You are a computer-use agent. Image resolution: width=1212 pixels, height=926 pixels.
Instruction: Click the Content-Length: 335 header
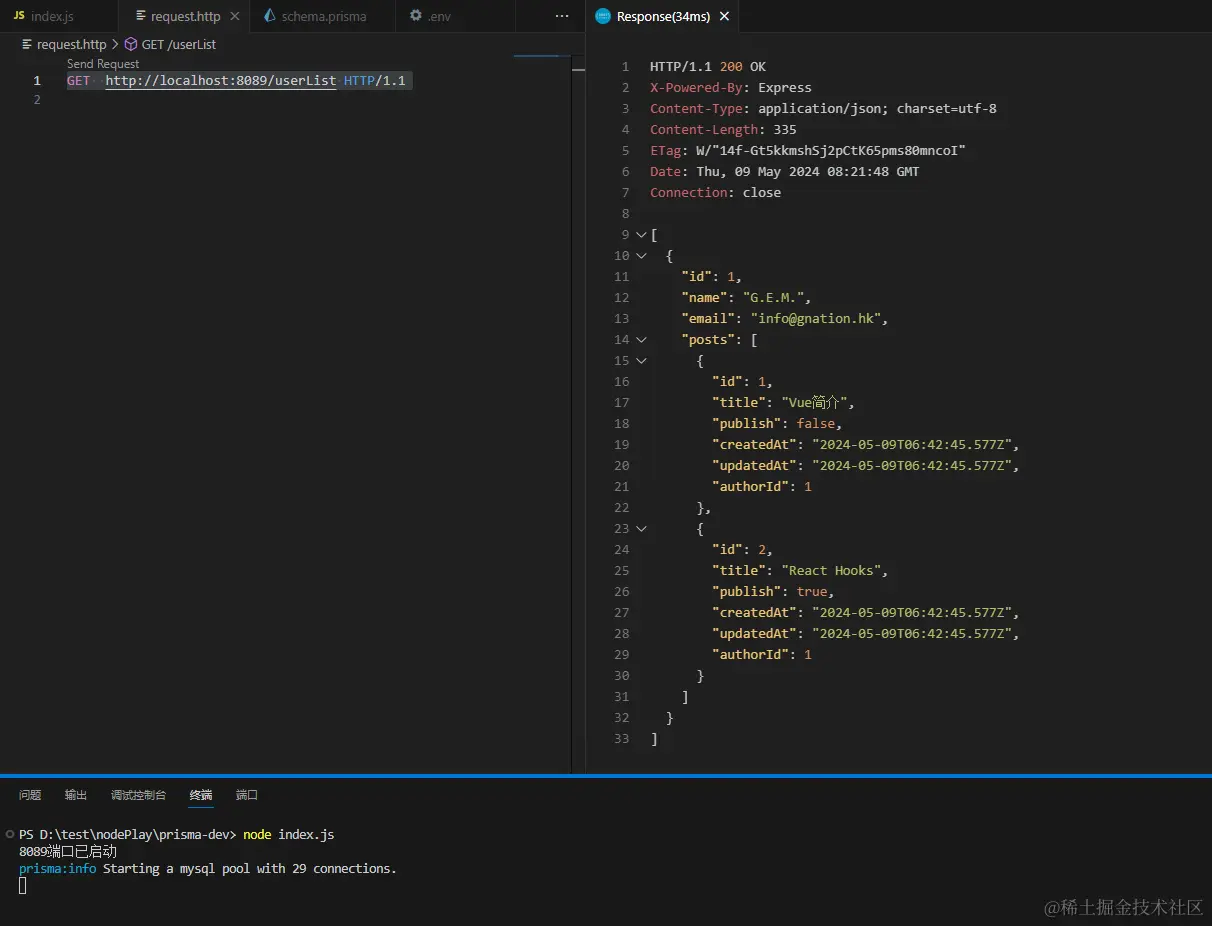pos(723,130)
